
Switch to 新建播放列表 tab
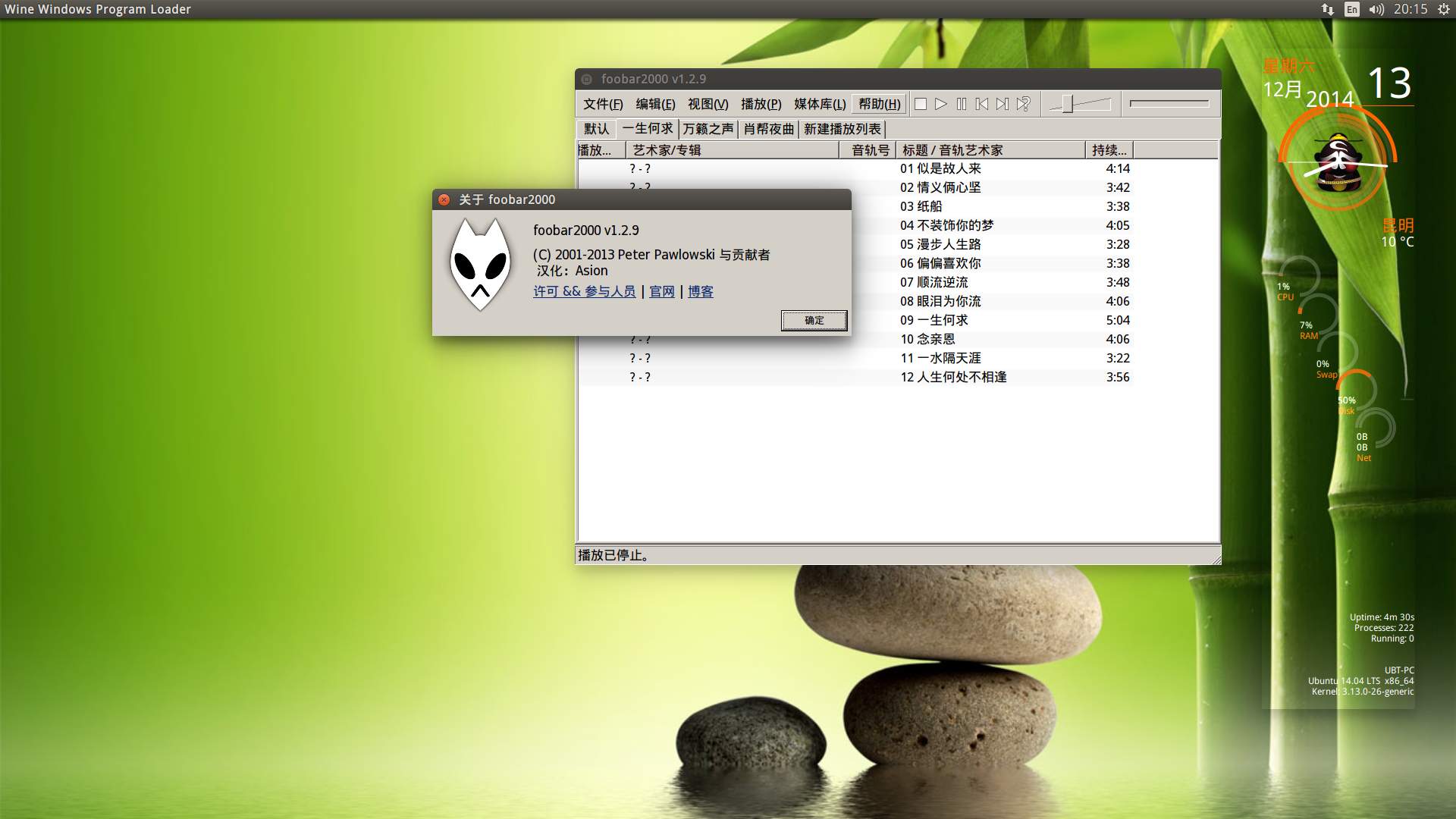click(843, 129)
